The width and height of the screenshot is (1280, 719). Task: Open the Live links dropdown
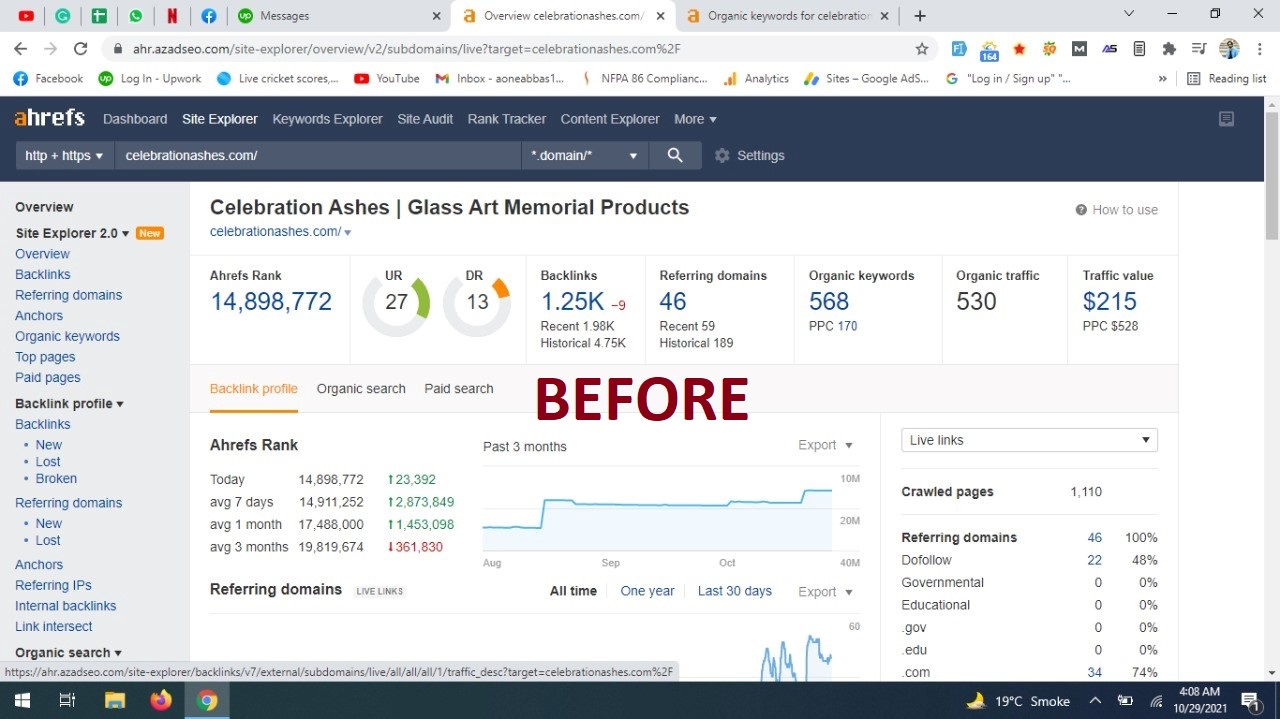click(x=1029, y=439)
